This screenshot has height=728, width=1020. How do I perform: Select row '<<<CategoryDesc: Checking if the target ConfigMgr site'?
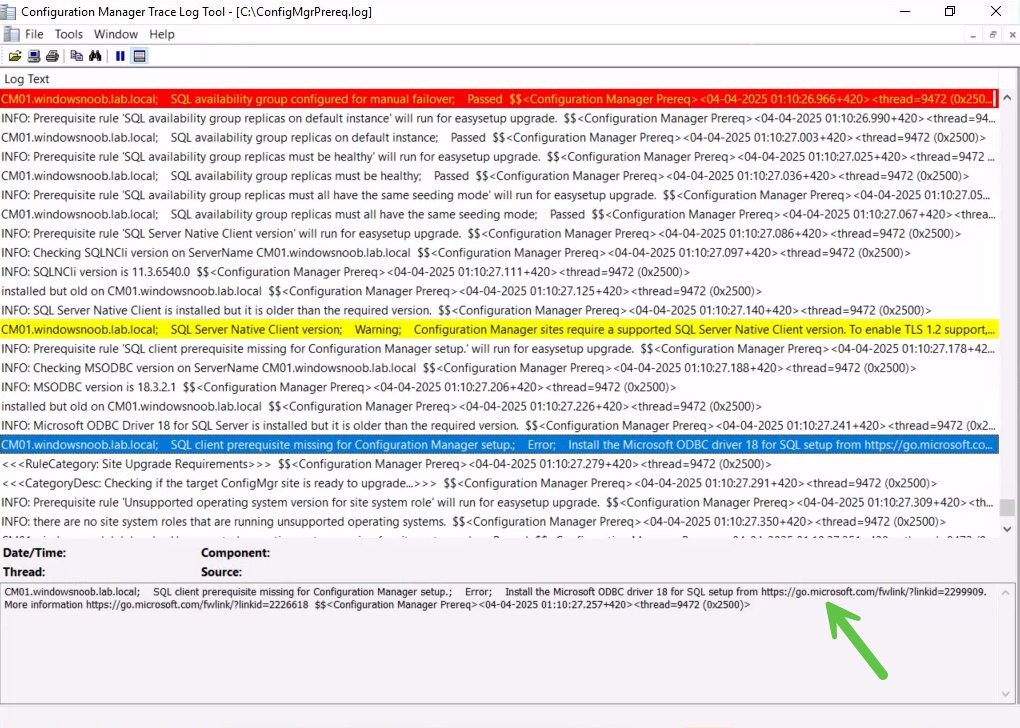[x=499, y=483]
